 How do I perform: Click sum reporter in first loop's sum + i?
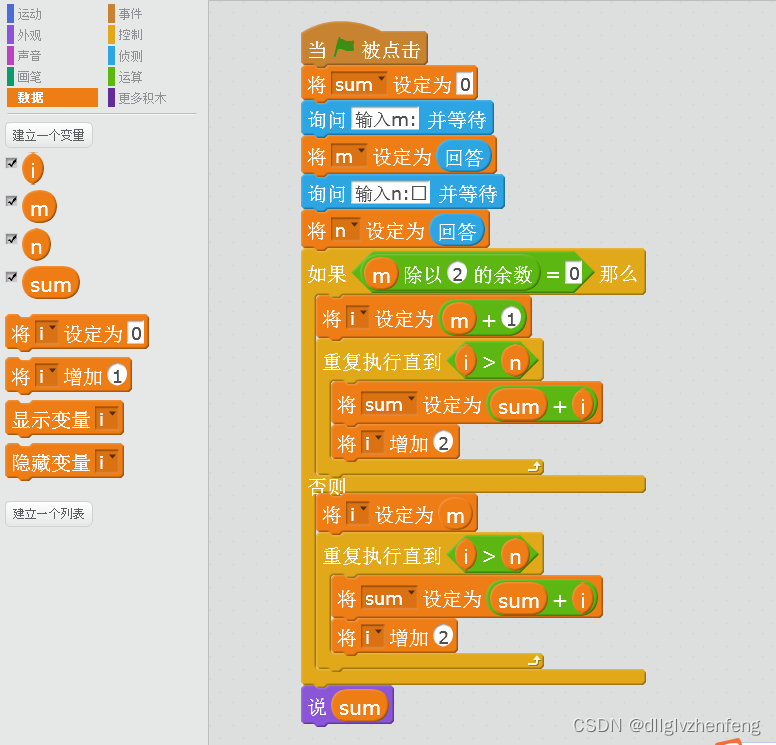(x=518, y=406)
